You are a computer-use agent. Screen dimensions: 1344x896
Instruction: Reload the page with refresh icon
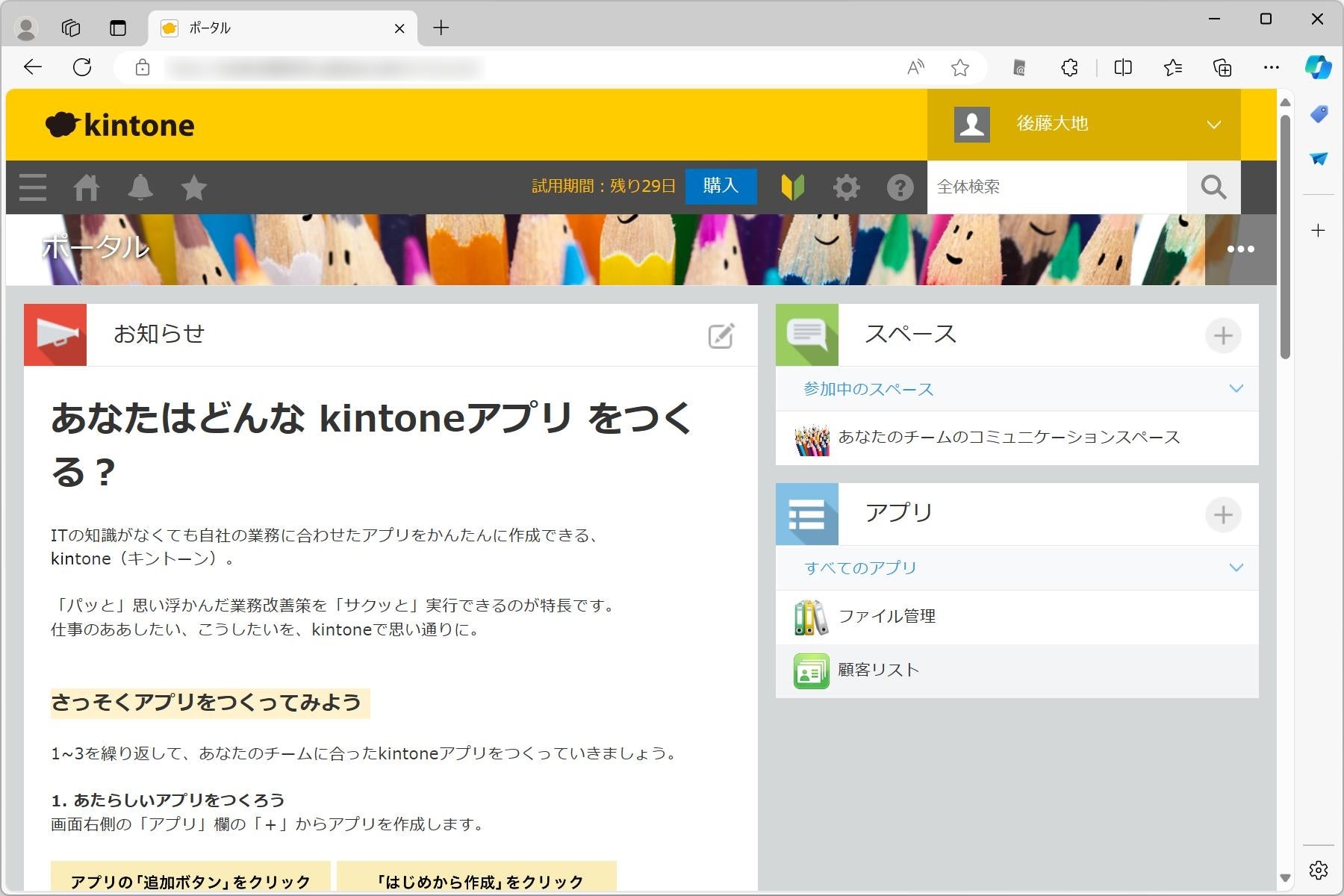coord(82,68)
